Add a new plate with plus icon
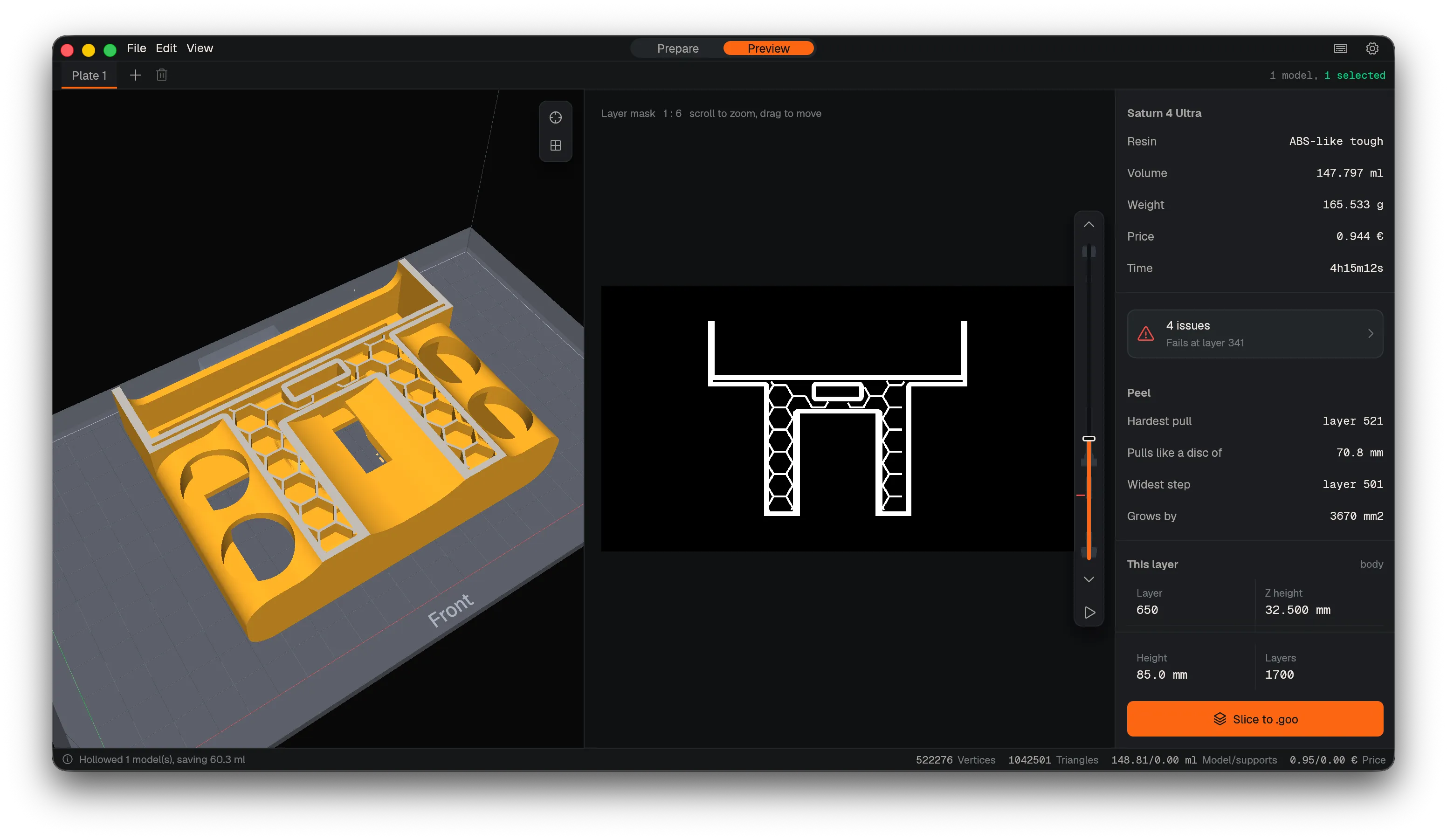1447x840 pixels. click(136, 75)
